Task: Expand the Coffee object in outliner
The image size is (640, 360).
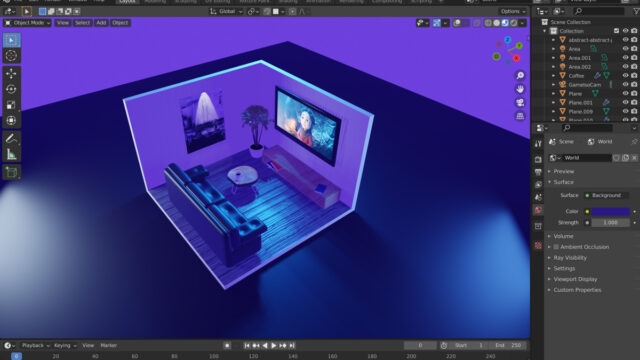Action: (553, 76)
